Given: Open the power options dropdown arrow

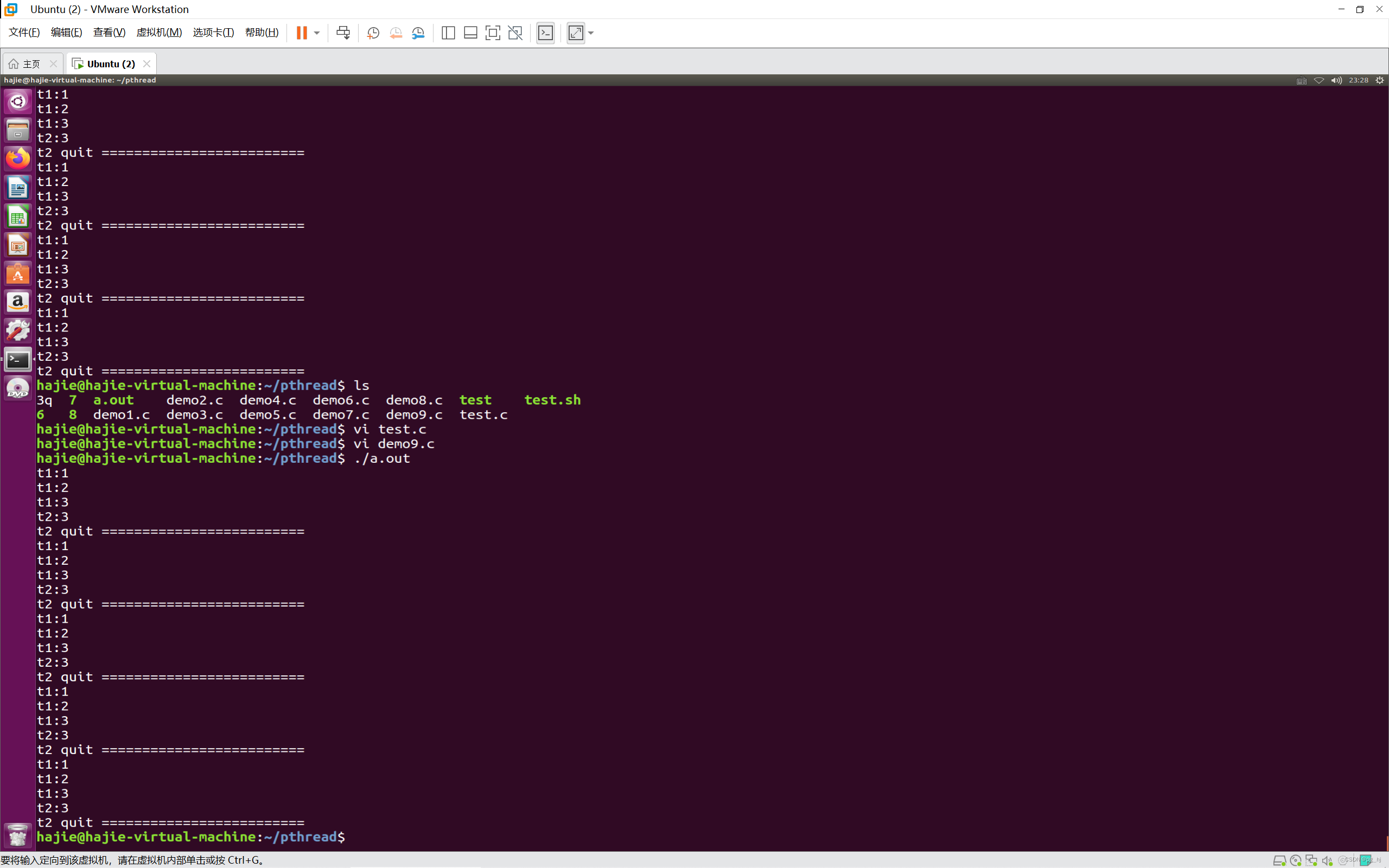Looking at the screenshot, I should coord(317,33).
